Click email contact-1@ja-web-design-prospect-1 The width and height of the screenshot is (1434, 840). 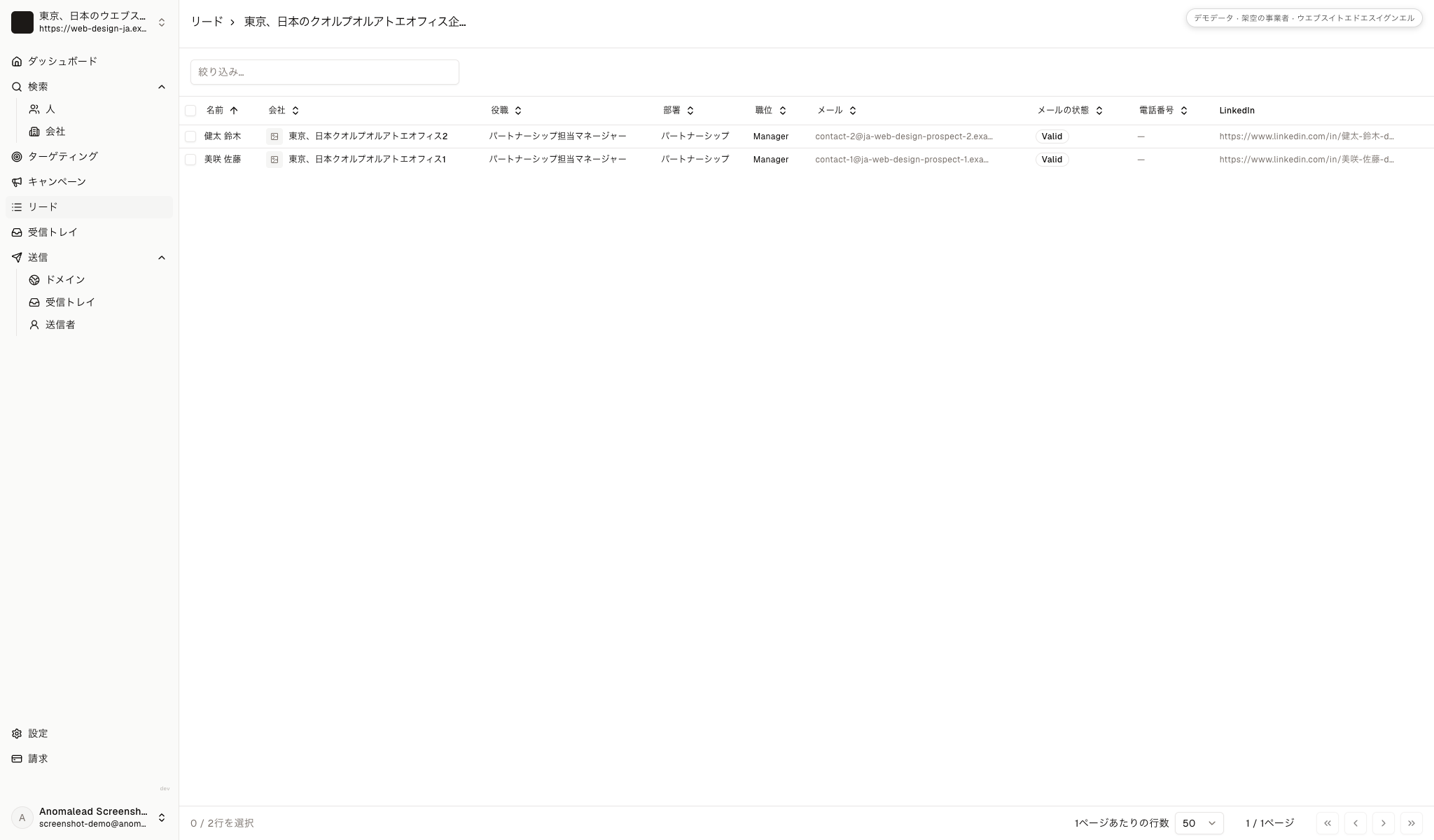(902, 160)
